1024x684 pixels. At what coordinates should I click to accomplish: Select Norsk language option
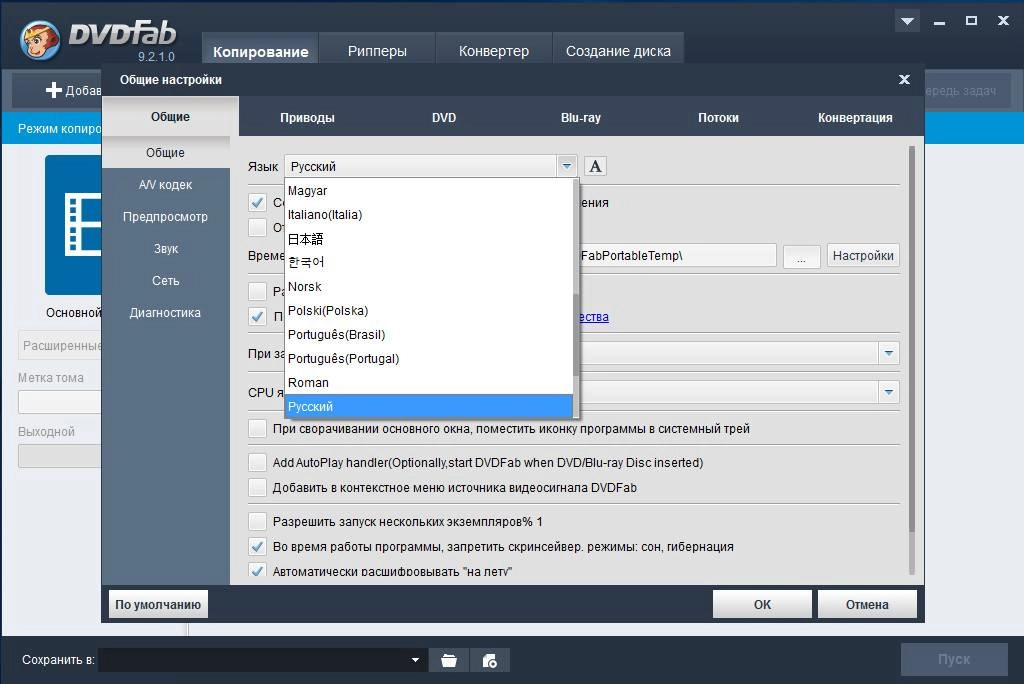pos(428,287)
